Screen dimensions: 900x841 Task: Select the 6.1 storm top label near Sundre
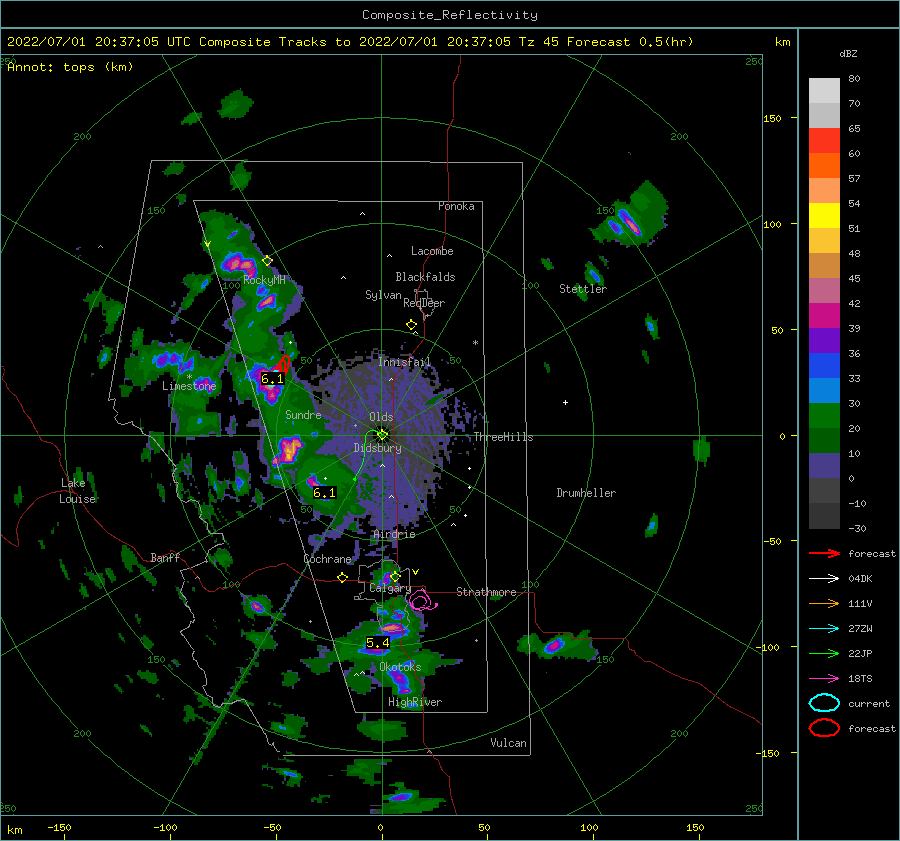272,379
